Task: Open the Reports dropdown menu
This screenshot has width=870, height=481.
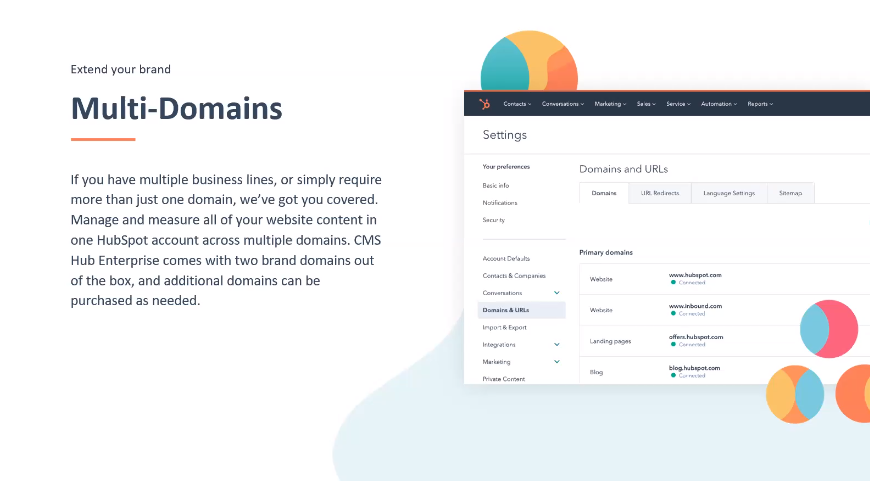Action: click(x=760, y=104)
